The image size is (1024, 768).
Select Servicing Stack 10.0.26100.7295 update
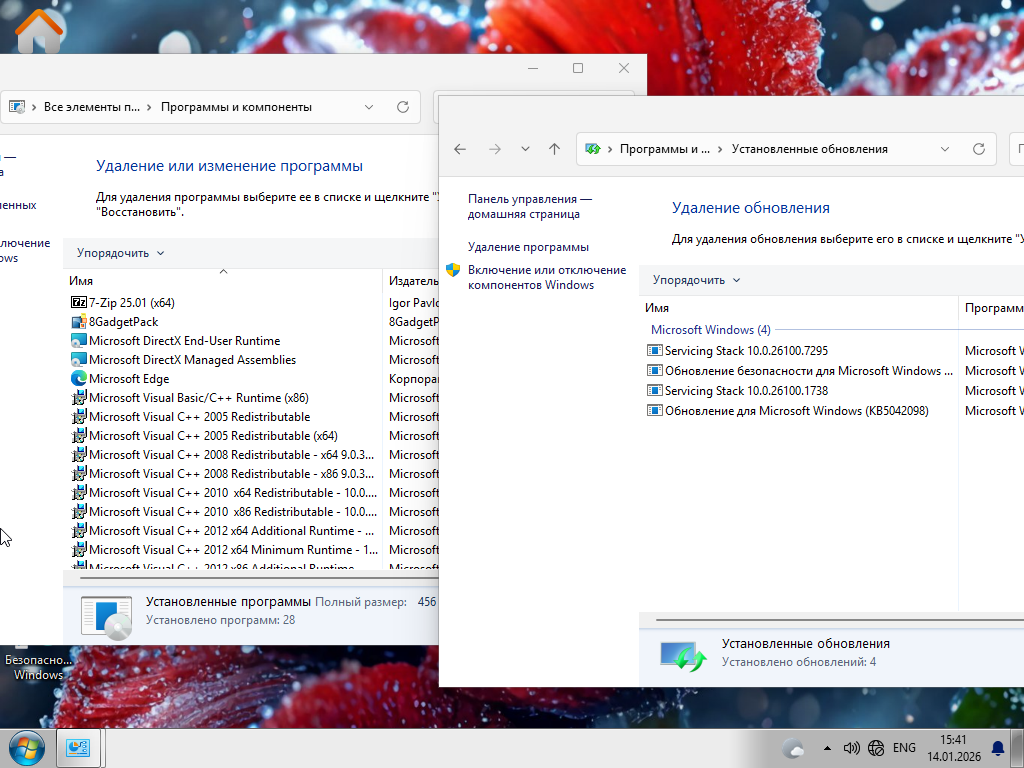(745, 351)
